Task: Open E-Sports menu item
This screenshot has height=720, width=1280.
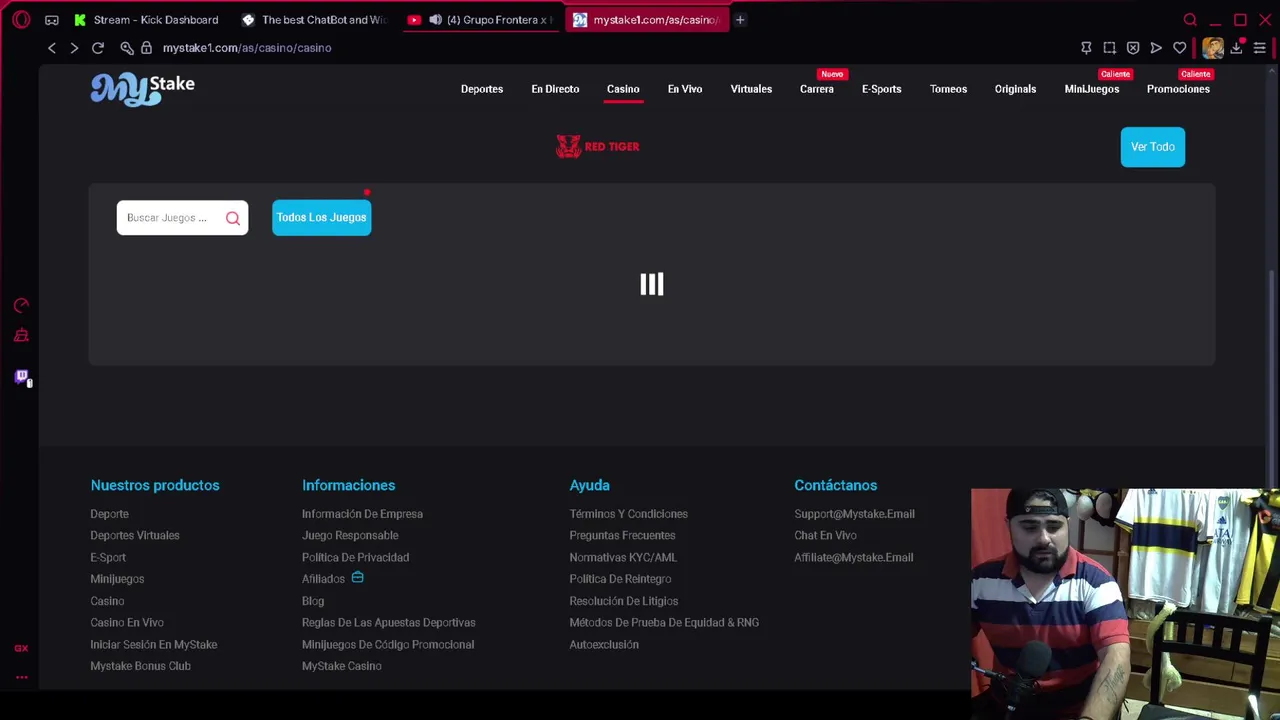Action: tap(882, 89)
